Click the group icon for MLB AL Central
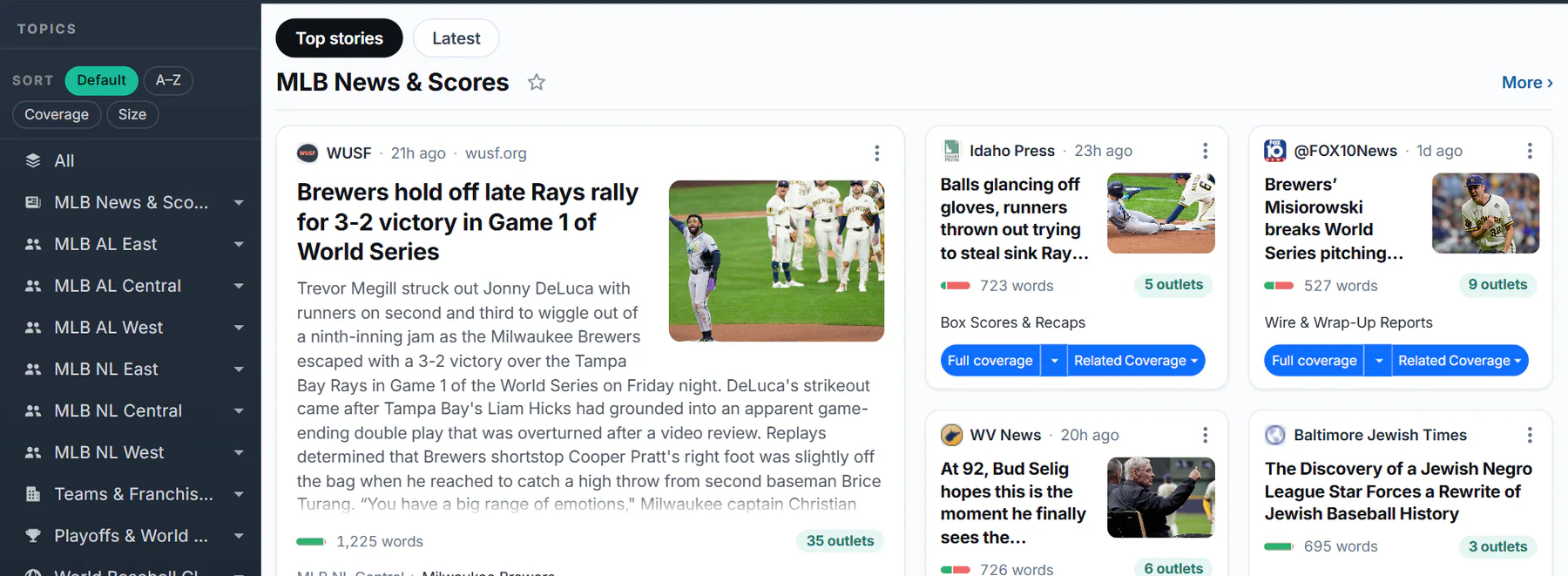Image resolution: width=1568 pixels, height=576 pixels. tap(33, 286)
